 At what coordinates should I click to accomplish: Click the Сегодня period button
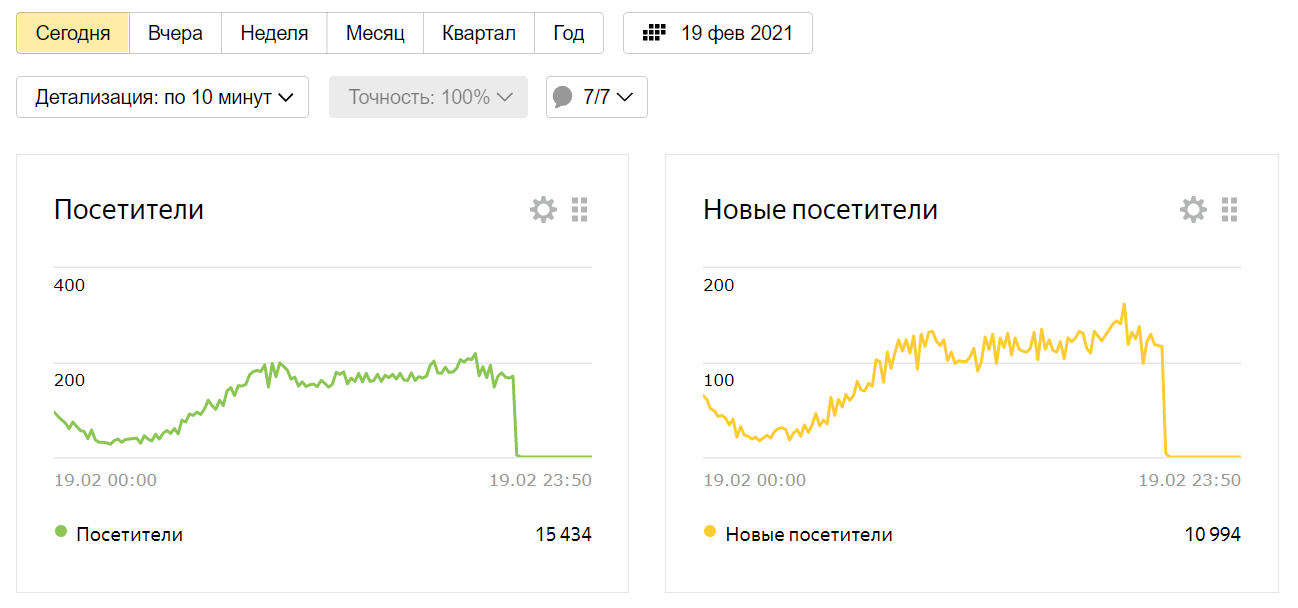click(73, 33)
